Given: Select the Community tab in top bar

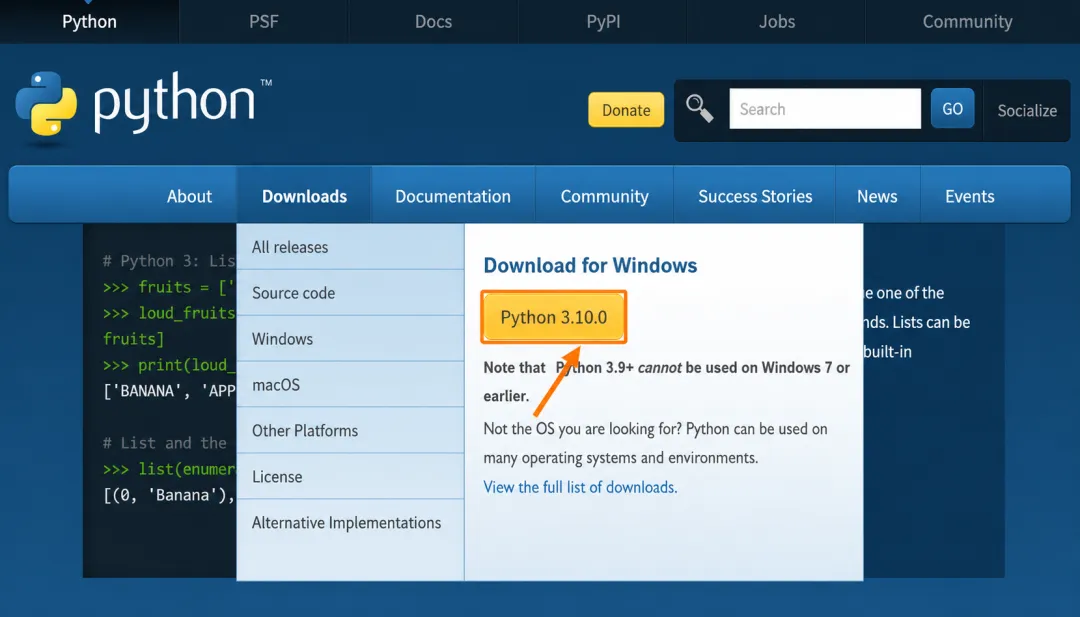Looking at the screenshot, I should (967, 21).
